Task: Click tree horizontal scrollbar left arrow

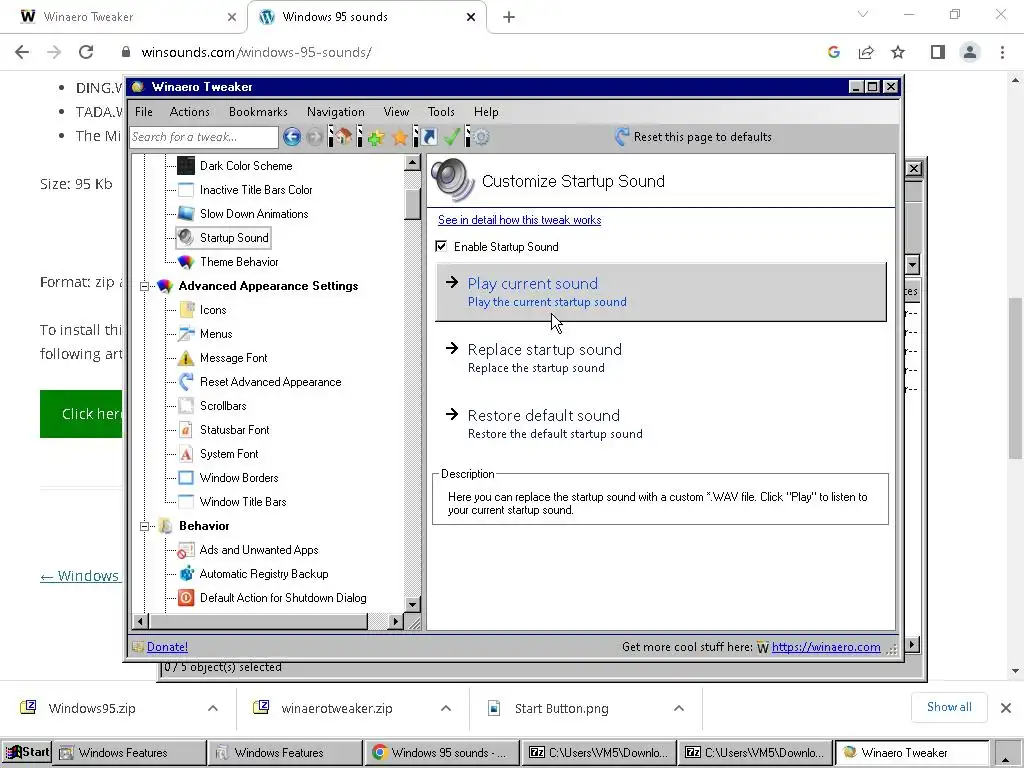Action: pyautogui.click(x=139, y=621)
